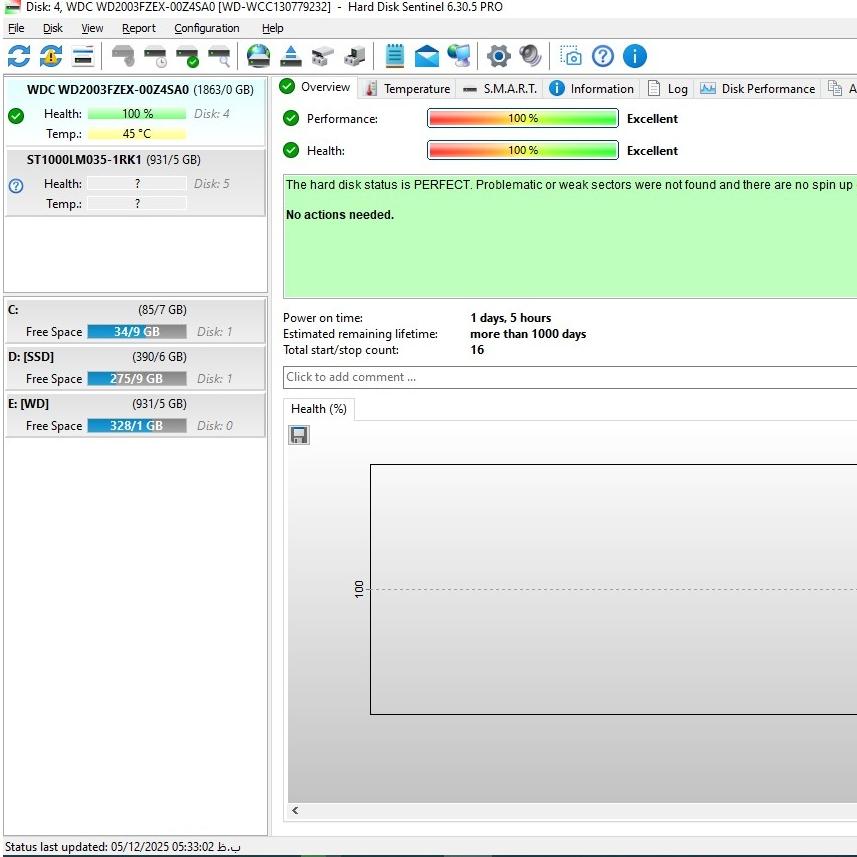Click the globe disk icon in the toolbar

(x=259, y=56)
